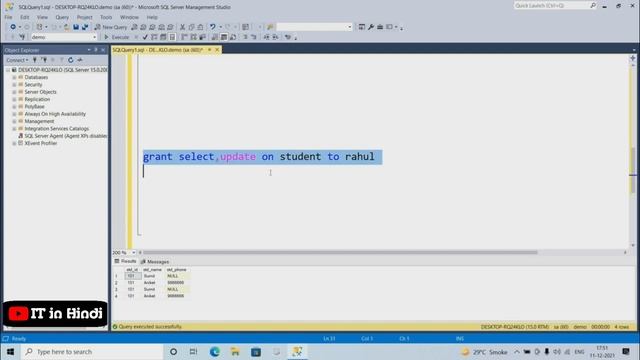Expand the Security node
This screenshot has height=360, width=640.
pos(14,84)
